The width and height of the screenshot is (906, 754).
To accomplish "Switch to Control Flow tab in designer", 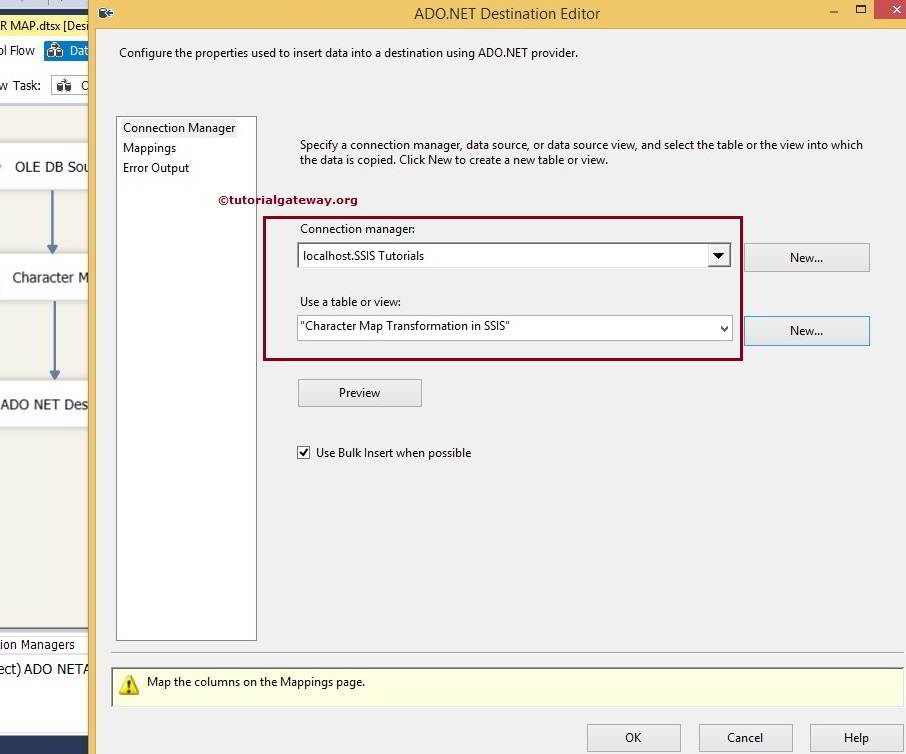I will [18, 51].
